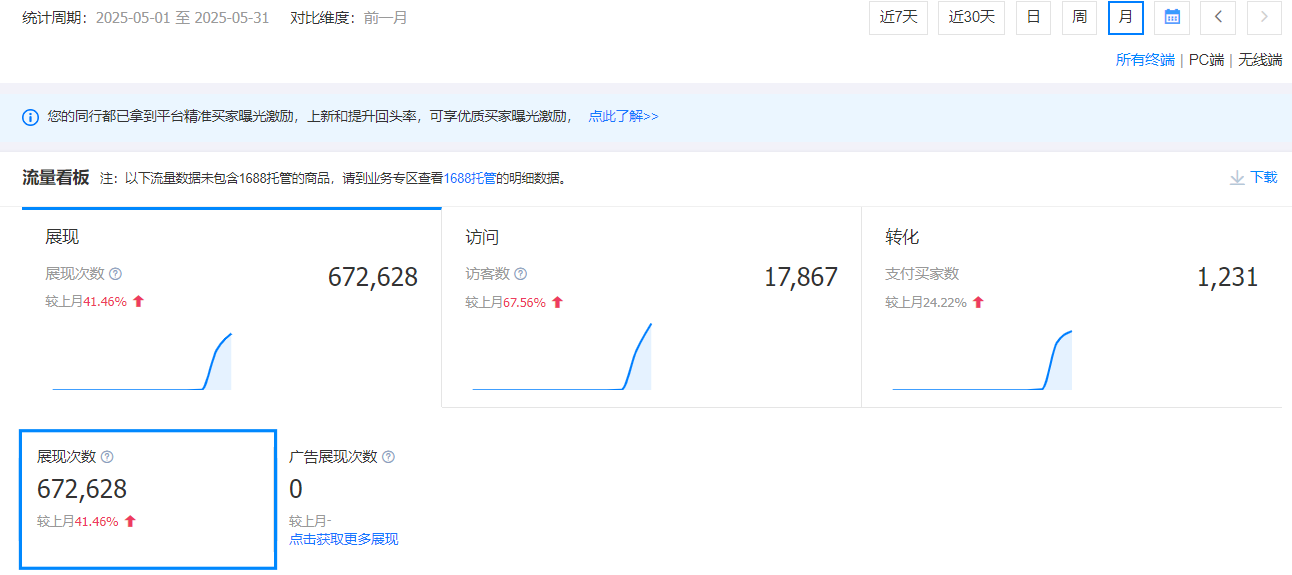
Task: Click the 672,628 value in the 展现 card
Action: pyautogui.click(x=373, y=278)
